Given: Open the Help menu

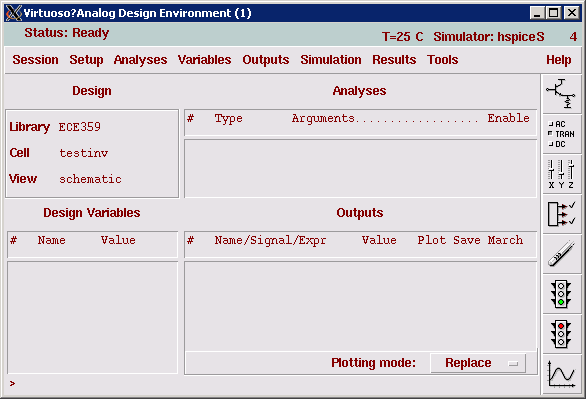Looking at the screenshot, I should (x=559, y=60).
